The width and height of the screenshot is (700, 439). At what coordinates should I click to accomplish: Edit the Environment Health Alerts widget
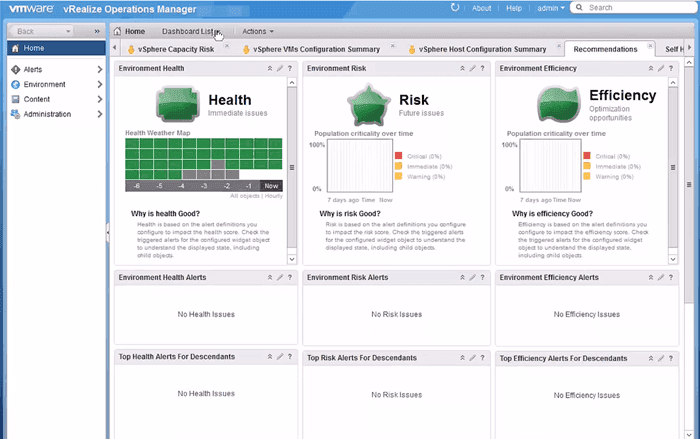pos(280,277)
